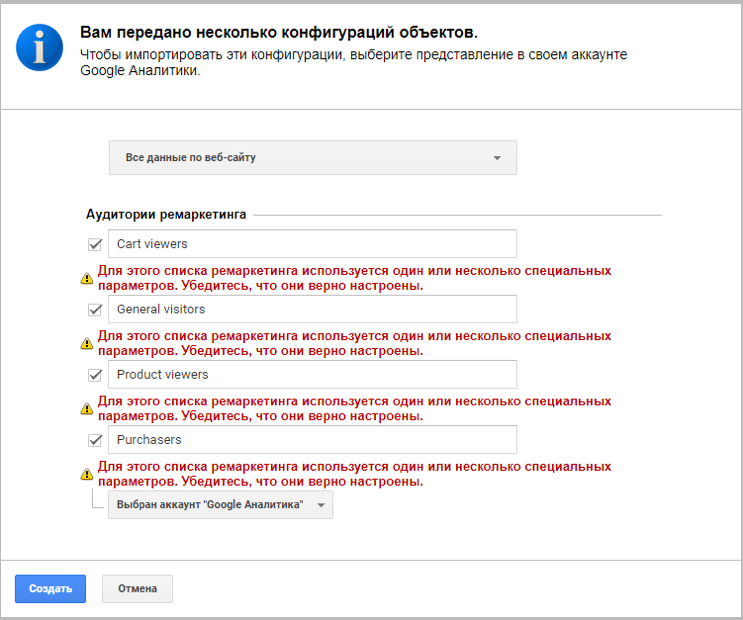Toggle the Purchasers checkbox
Viewport: 743px width, 620px height.
[95, 440]
